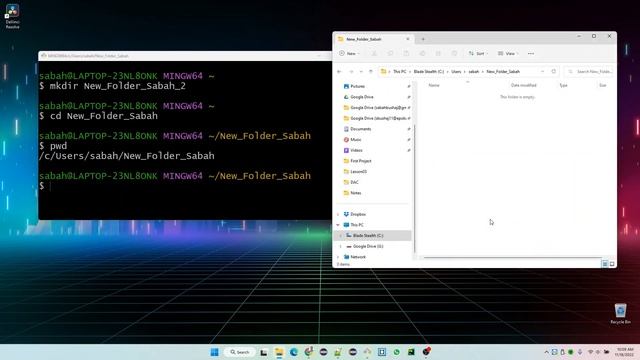
Task: Select the New_Folder_Sabah Explorer tab
Action: [x=373, y=39]
